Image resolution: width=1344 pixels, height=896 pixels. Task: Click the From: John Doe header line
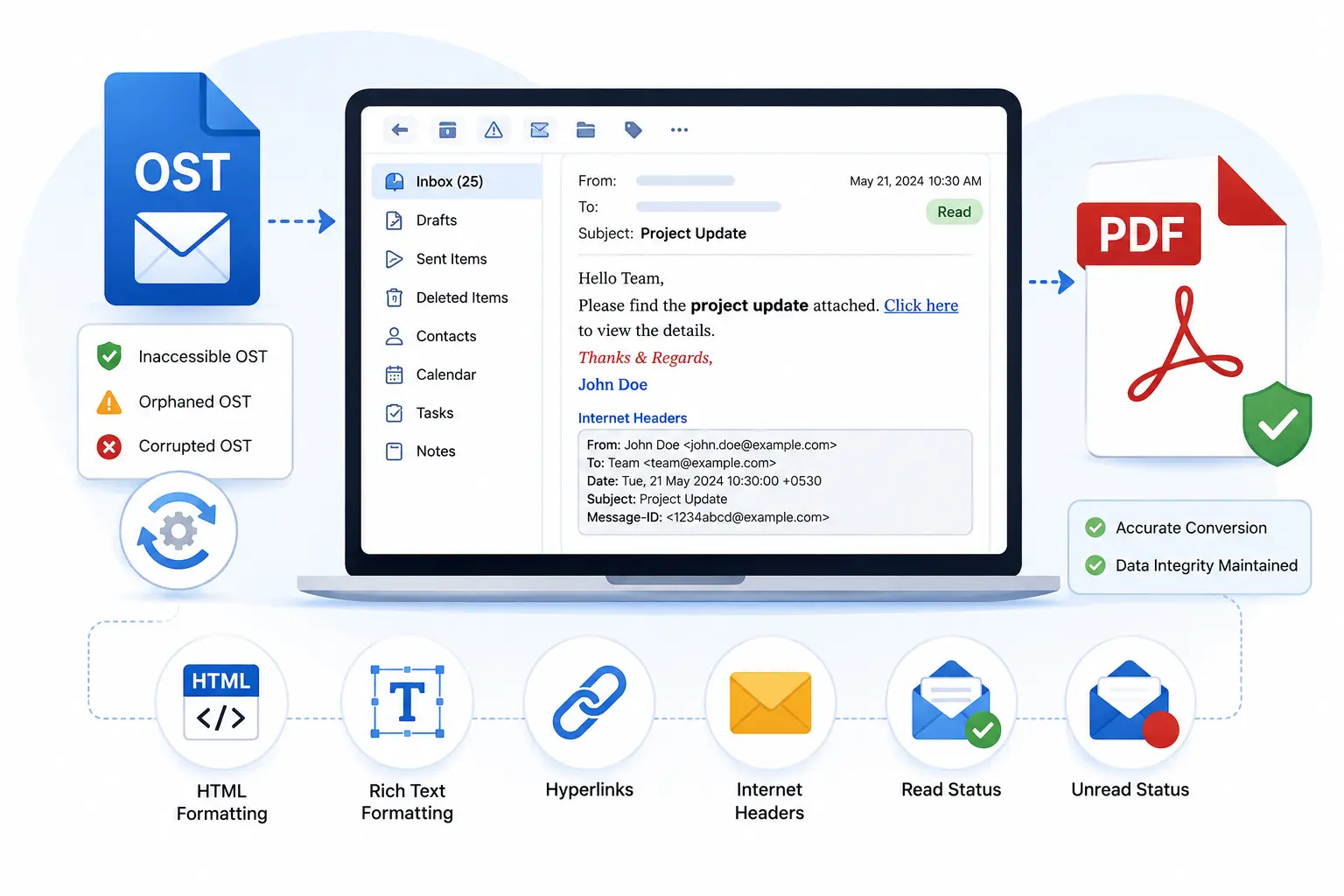[x=711, y=444]
